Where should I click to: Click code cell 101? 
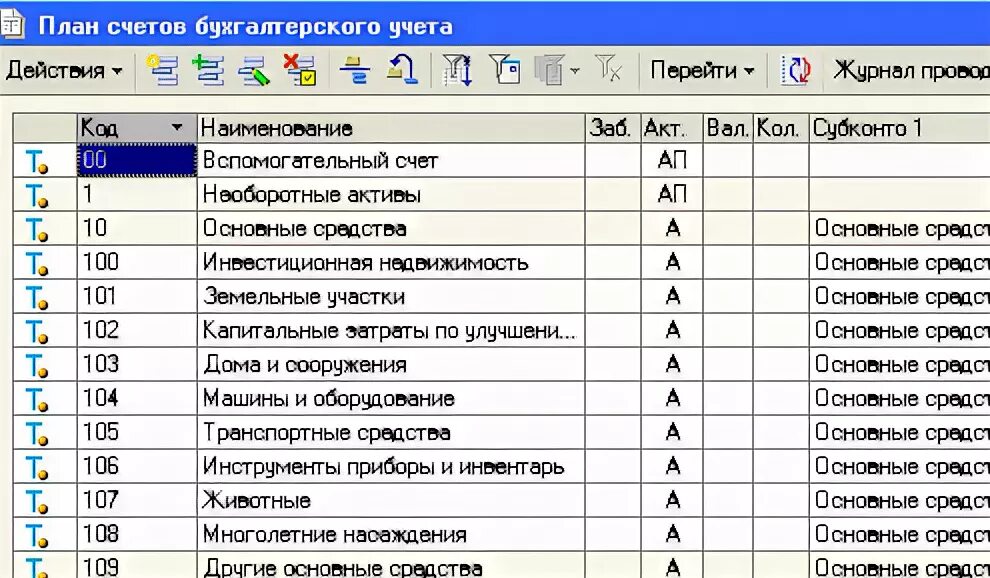click(x=137, y=296)
